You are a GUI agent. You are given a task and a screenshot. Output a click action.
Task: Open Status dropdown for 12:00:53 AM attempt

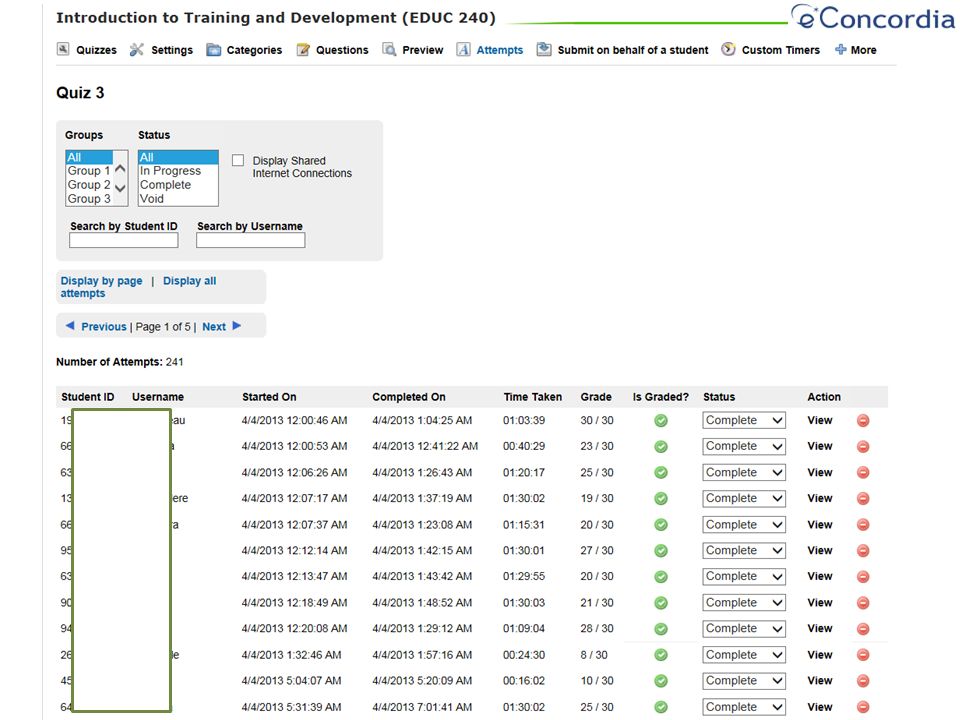(x=744, y=446)
